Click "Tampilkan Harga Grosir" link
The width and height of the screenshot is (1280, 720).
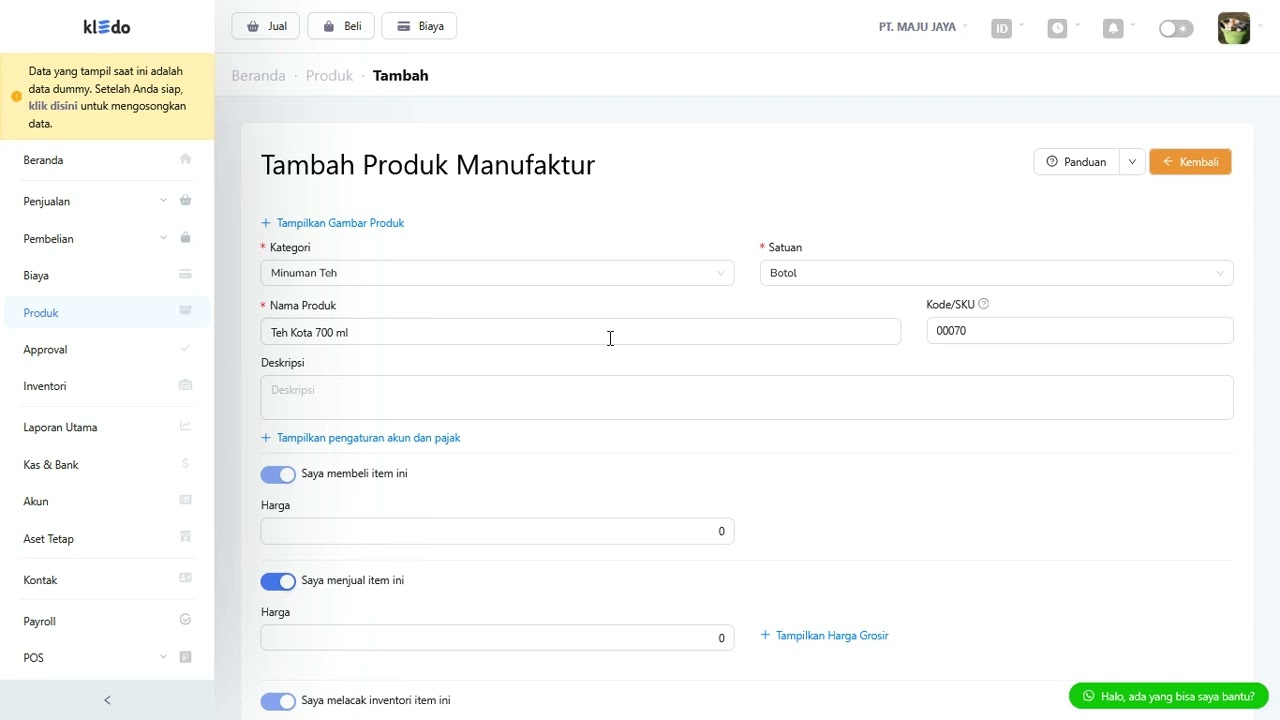click(831, 635)
